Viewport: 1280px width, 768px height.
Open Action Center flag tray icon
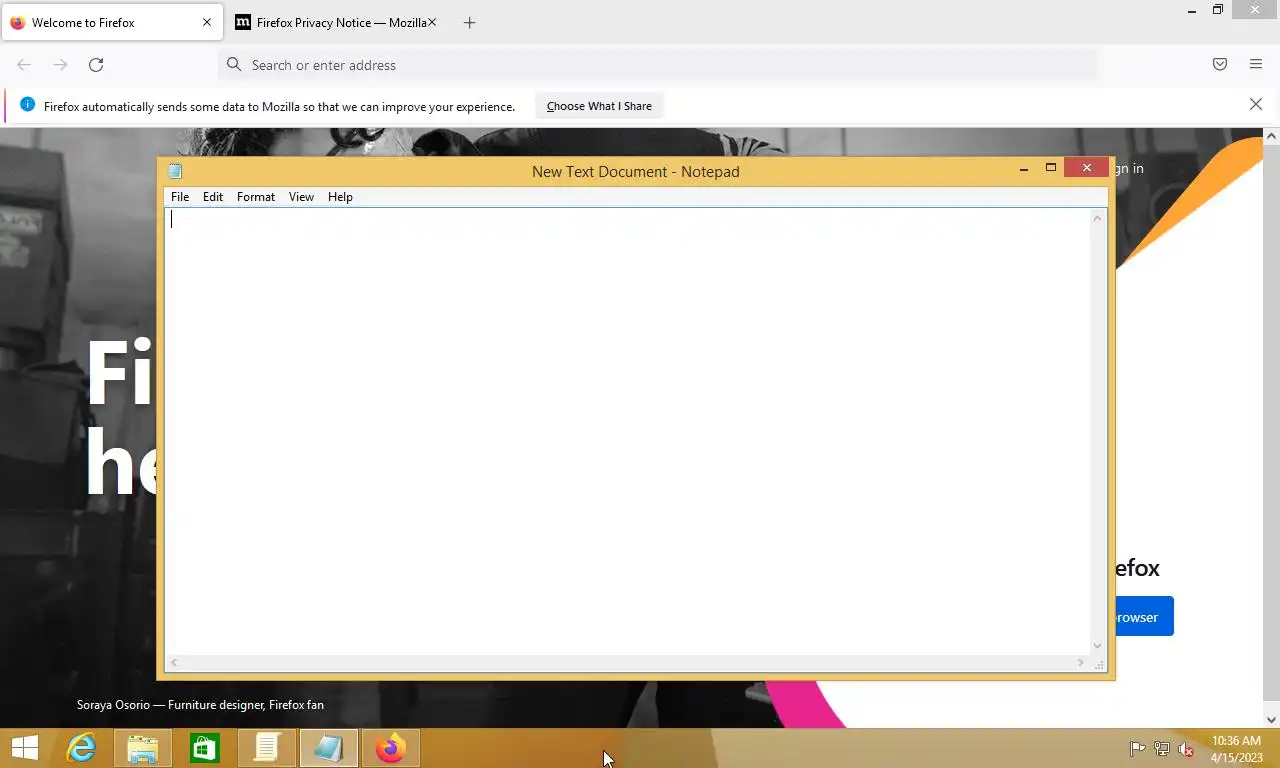point(1137,748)
